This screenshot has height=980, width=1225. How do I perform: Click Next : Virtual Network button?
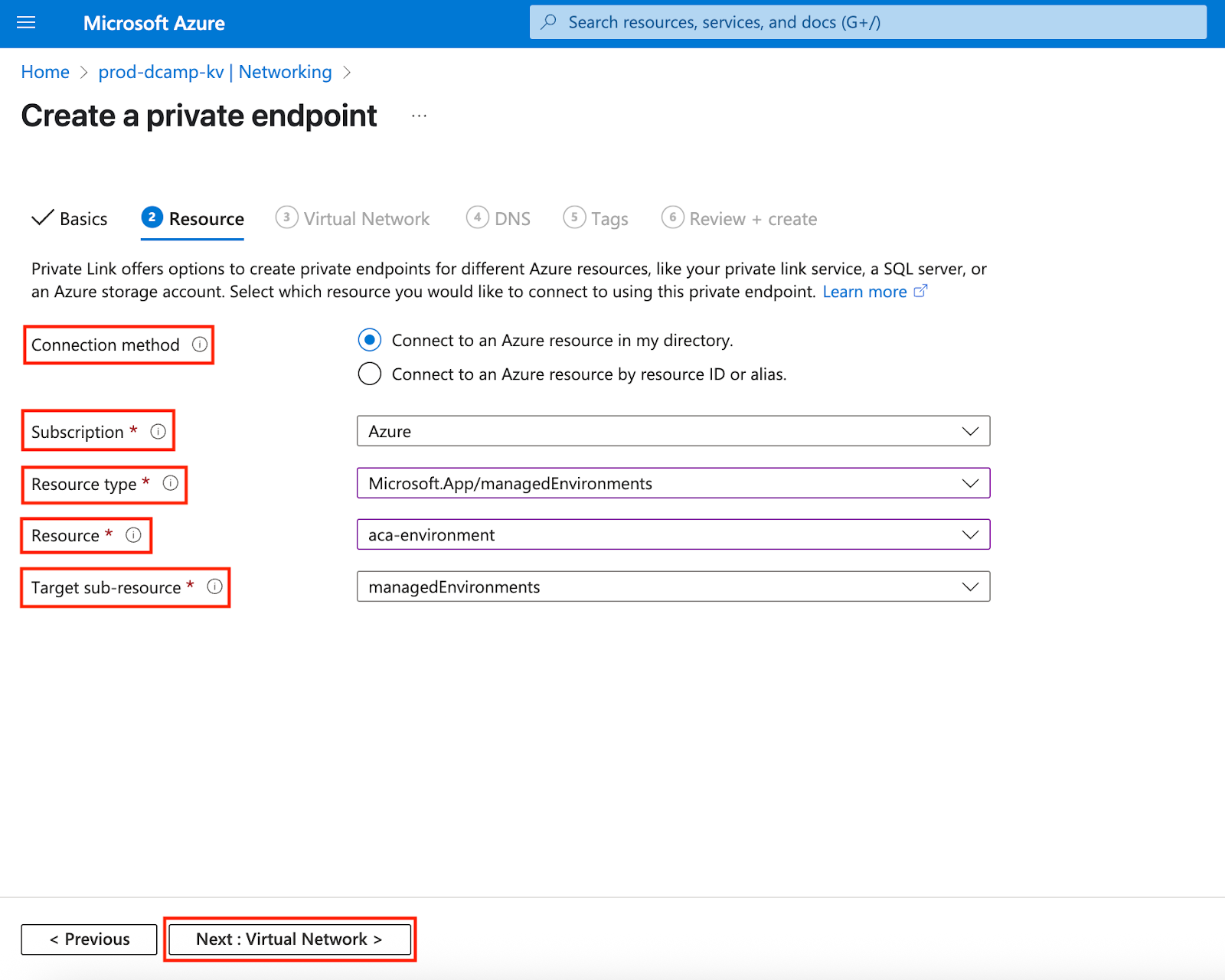tap(289, 939)
